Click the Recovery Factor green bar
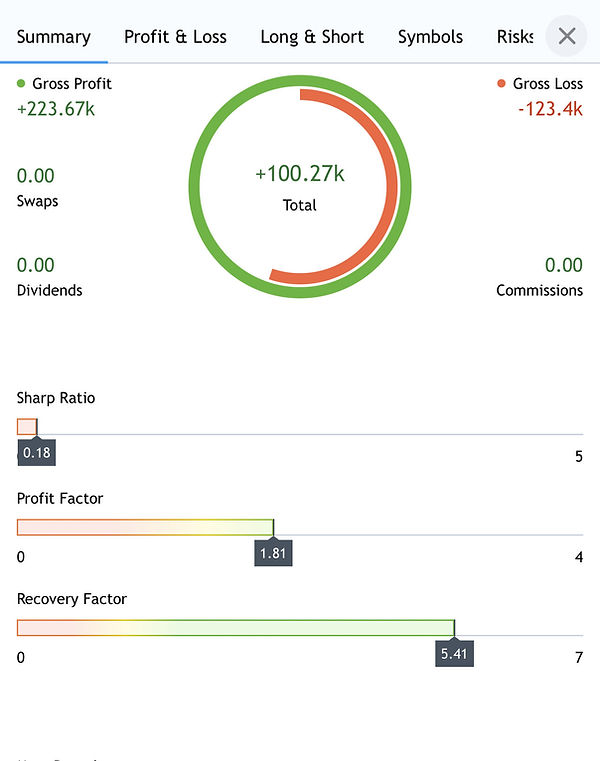Viewport: 600px width, 761px height. pos(300,628)
